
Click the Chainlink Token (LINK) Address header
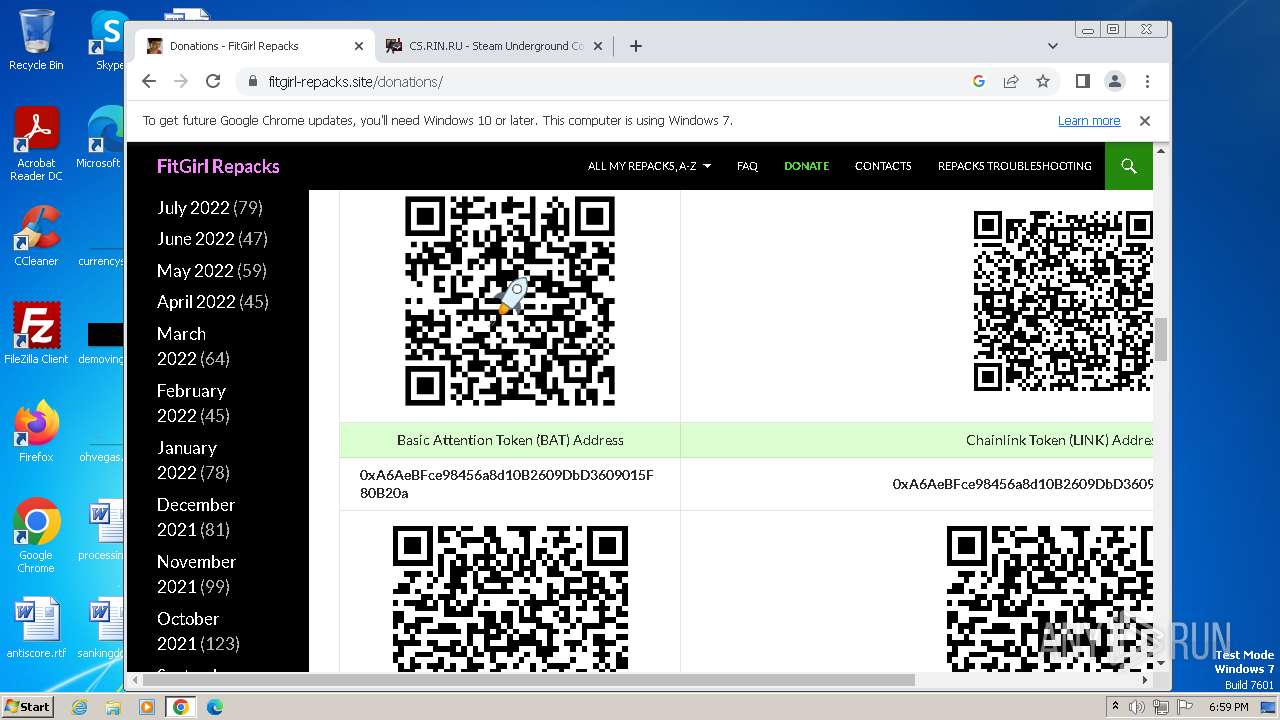[x=1059, y=440]
